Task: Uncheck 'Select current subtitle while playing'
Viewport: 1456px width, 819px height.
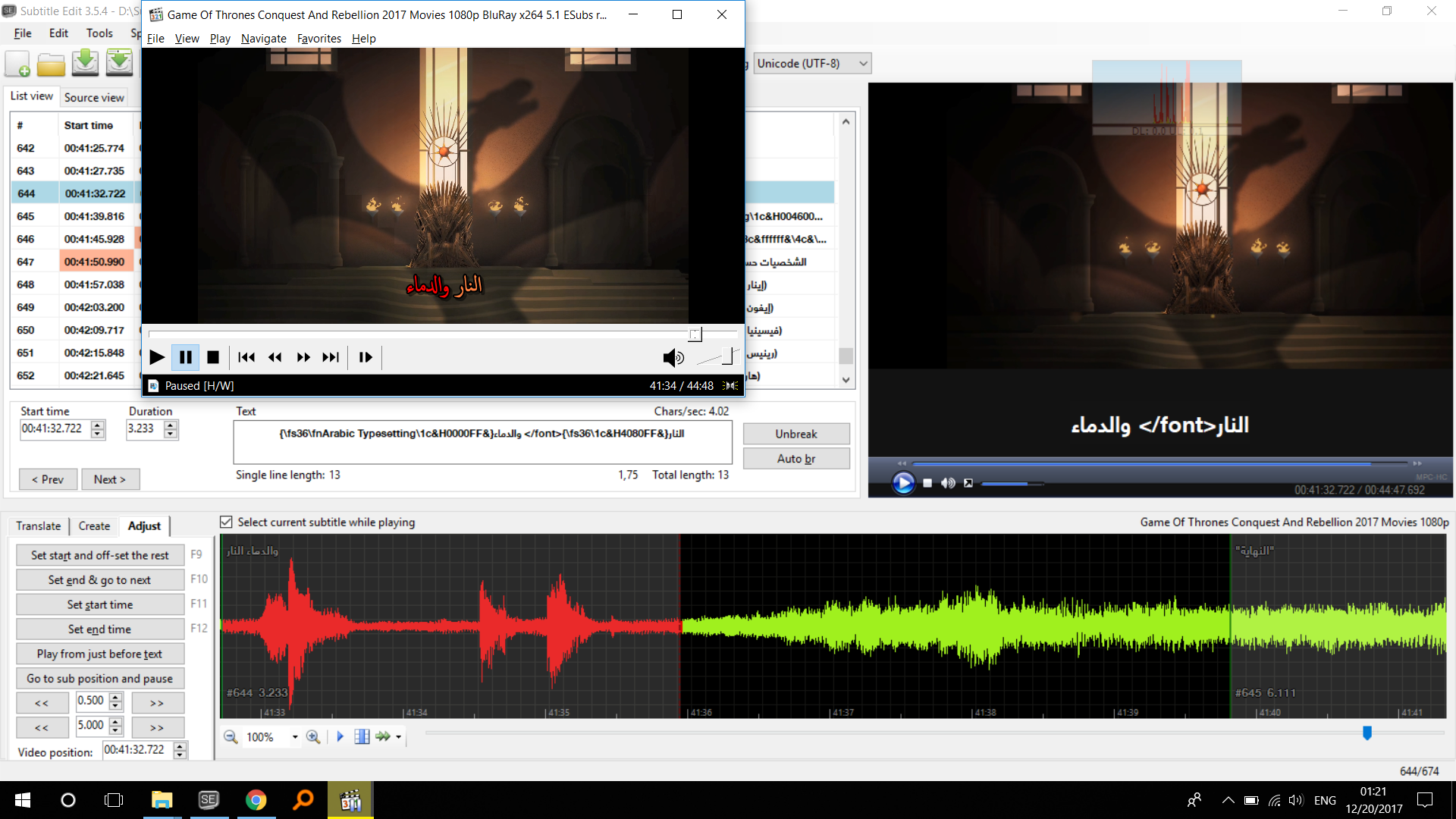Action: [x=226, y=522]
